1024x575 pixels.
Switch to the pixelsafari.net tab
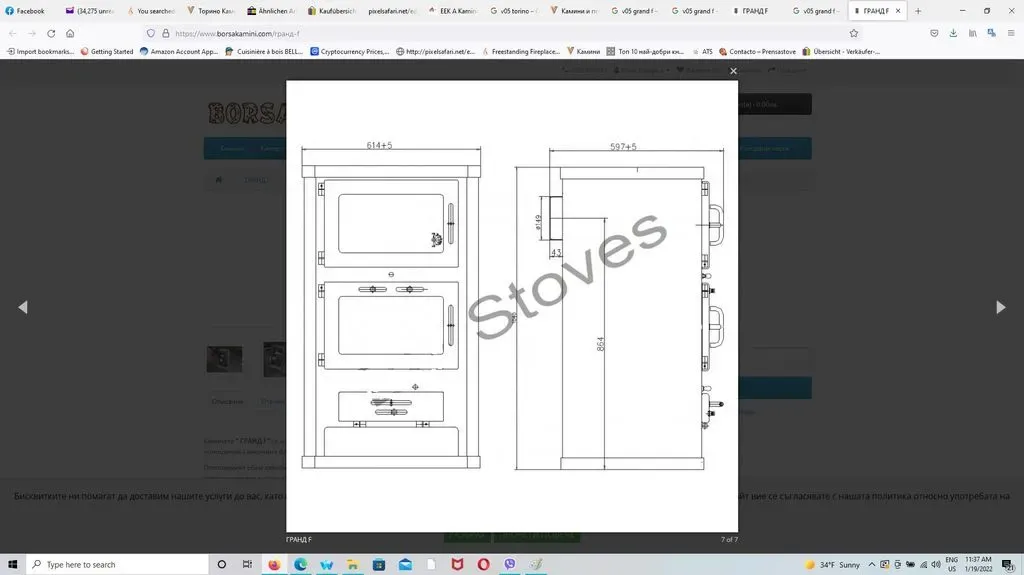[392, 11]
